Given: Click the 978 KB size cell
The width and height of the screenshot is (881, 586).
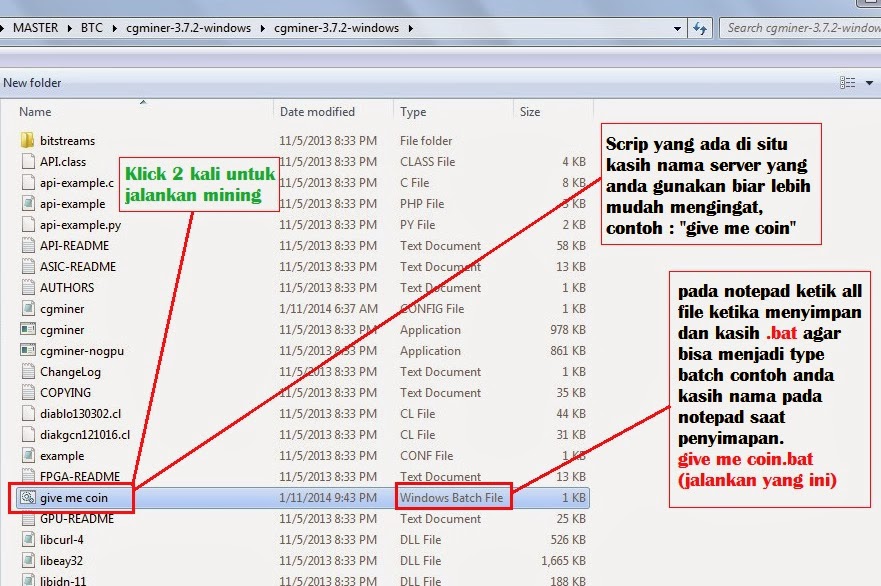Looking at the screenshot, I should tap(567, 330).
